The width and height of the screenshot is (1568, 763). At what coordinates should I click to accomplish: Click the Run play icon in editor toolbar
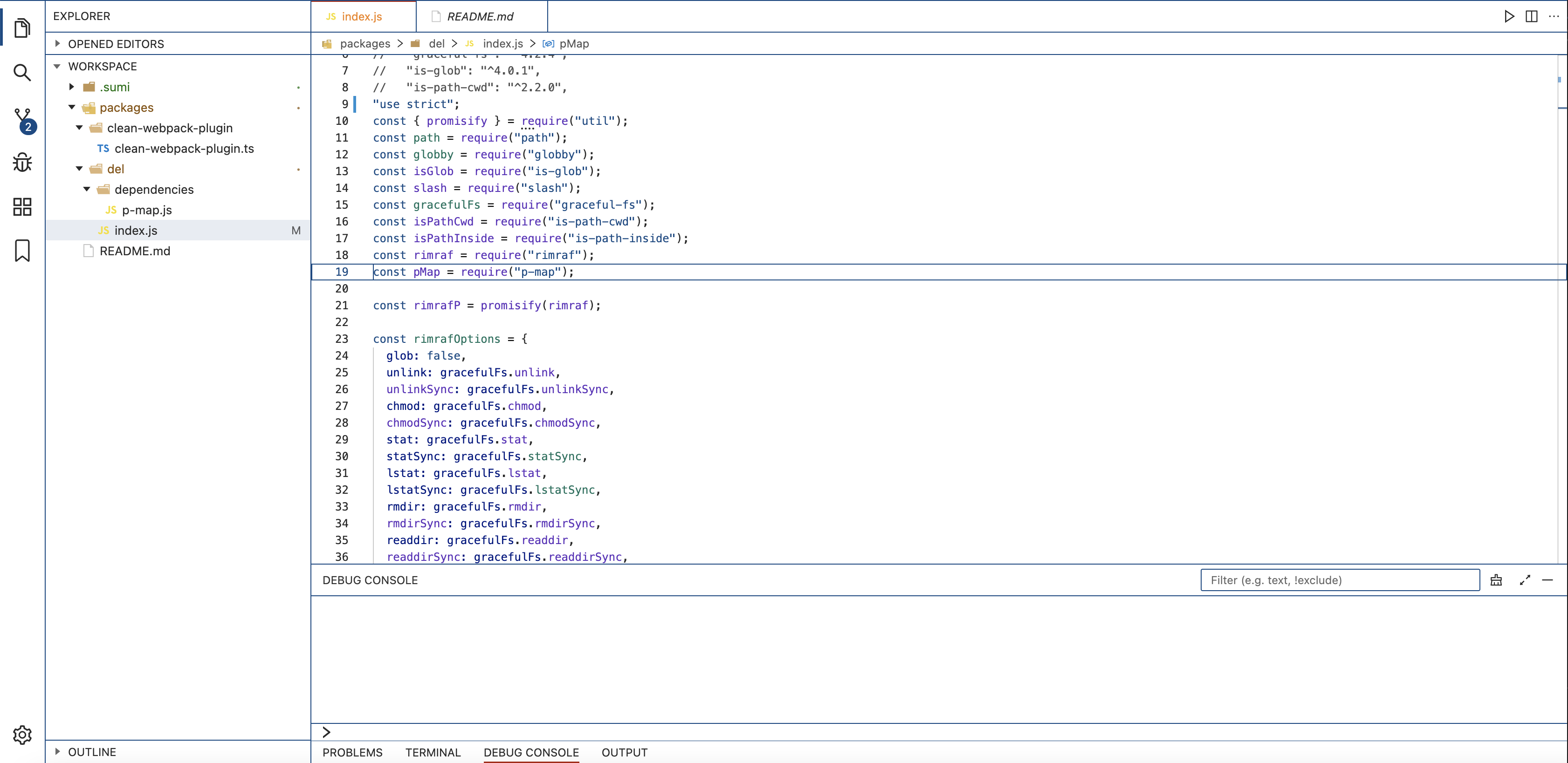(x=1509, y=16)
